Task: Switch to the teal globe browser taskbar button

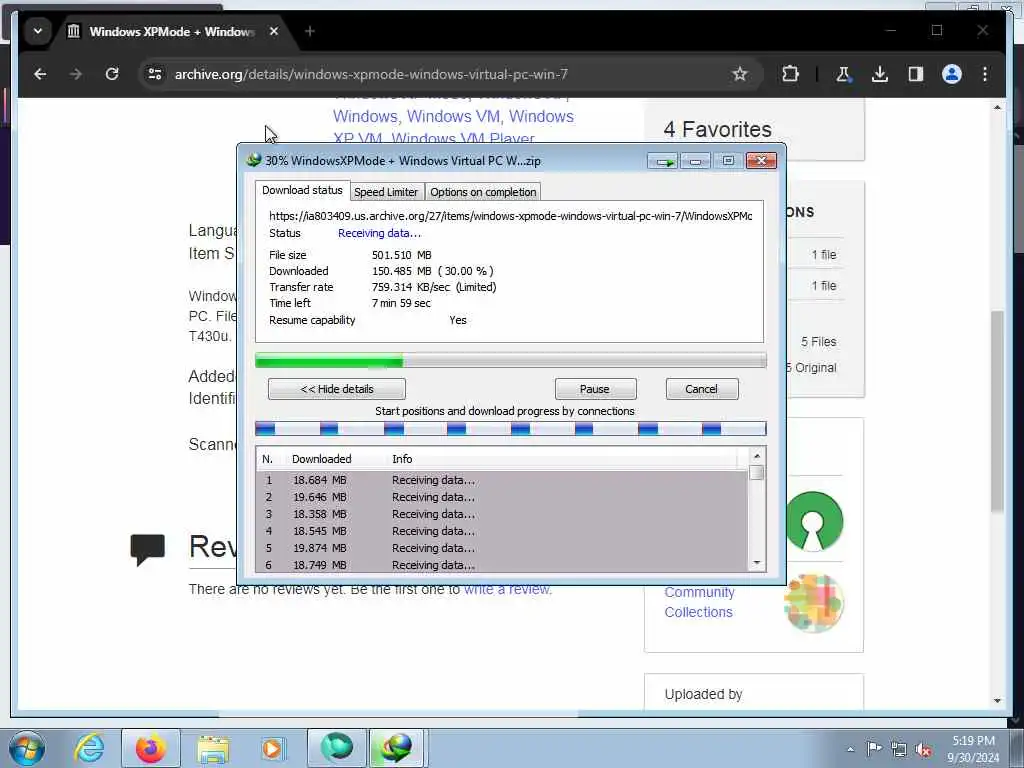Action: (x=336, y=748)
